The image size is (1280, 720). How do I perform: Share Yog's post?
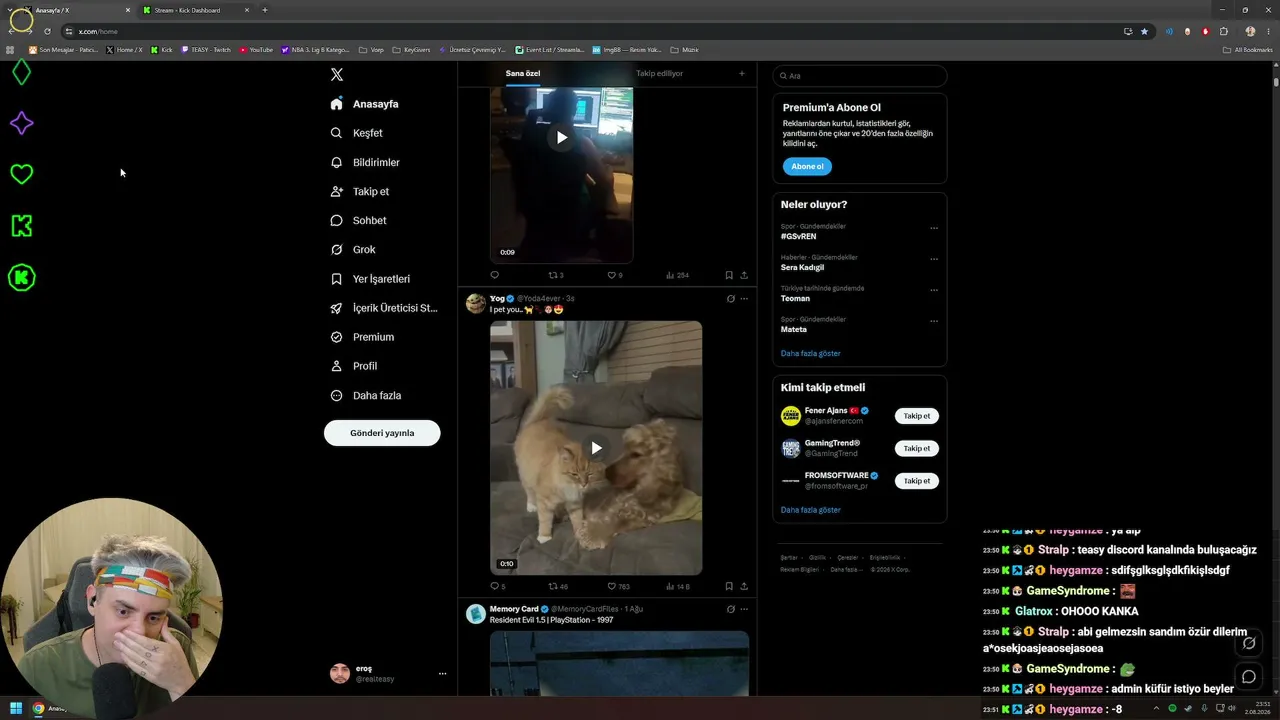point(744,586)
